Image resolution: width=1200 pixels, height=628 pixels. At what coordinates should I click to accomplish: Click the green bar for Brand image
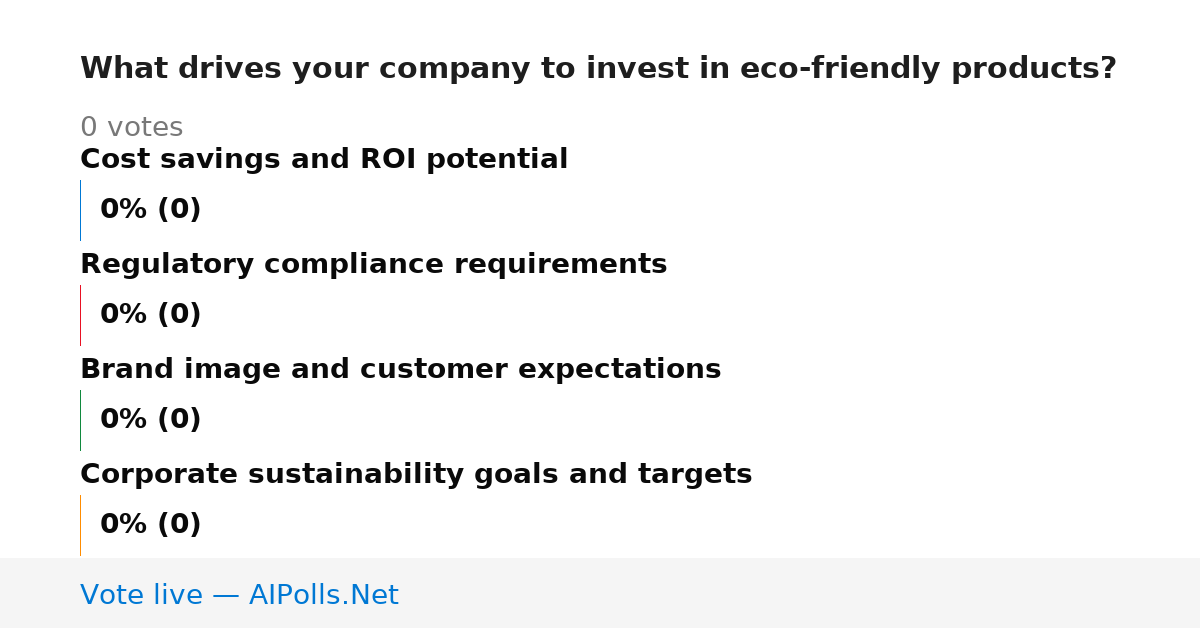pyautogui.click(x=80, y=420)
